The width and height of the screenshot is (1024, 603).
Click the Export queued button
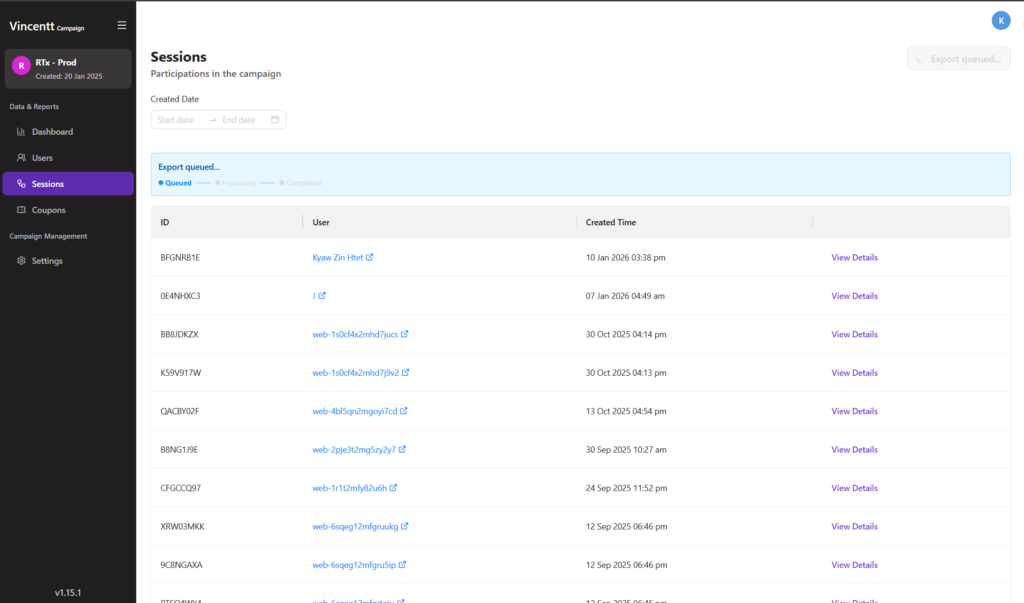point(958,59)
